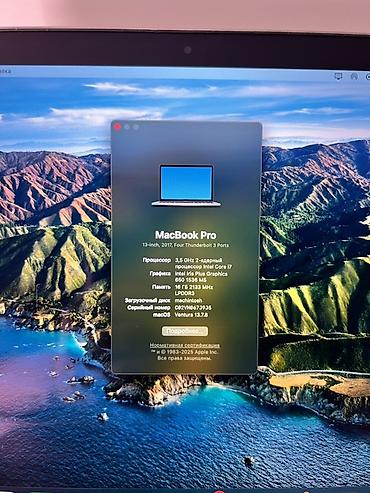The width and height of the screenshot is (370, 493).
Task: Click the Серийный номер label
Action: [149, 308]
